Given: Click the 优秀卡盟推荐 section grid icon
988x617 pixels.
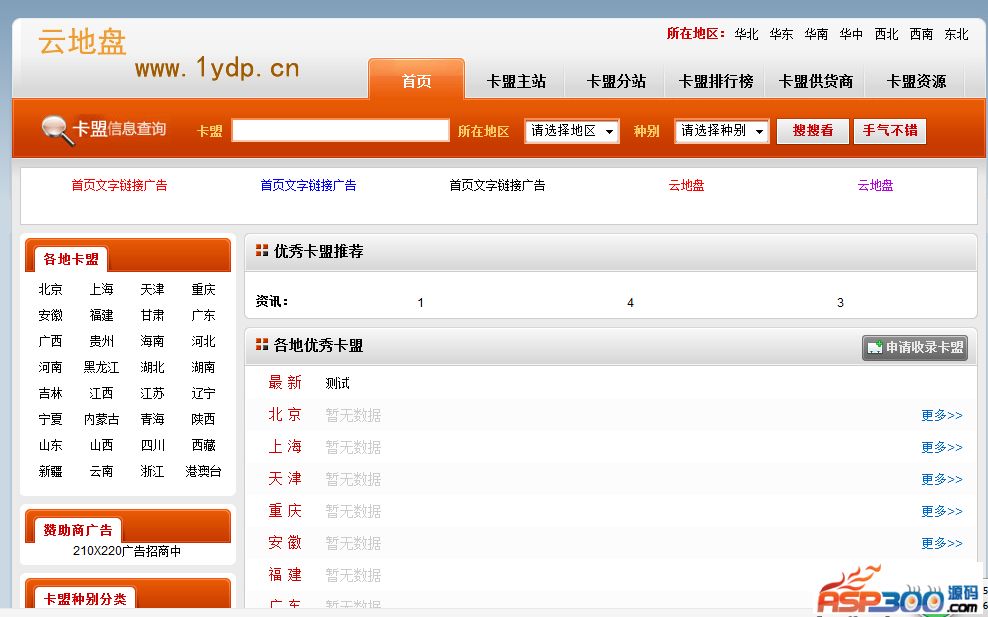Looking at the screenshot, I should pos(261,251).
